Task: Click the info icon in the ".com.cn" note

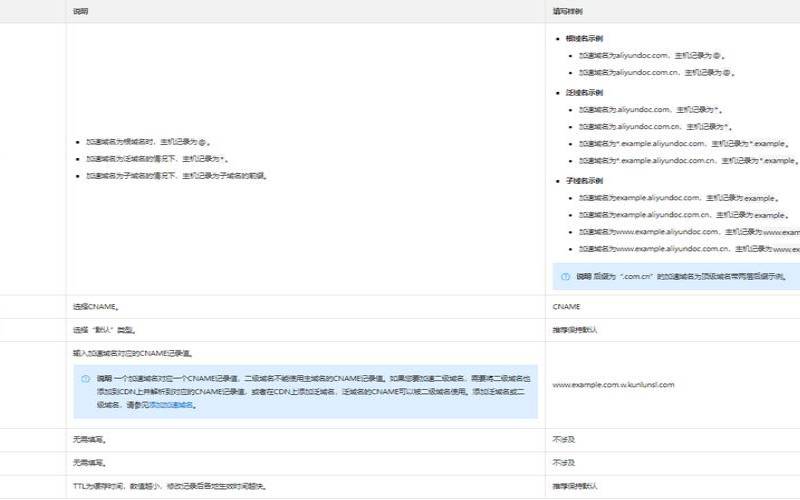Action: [x=565, y=277]
